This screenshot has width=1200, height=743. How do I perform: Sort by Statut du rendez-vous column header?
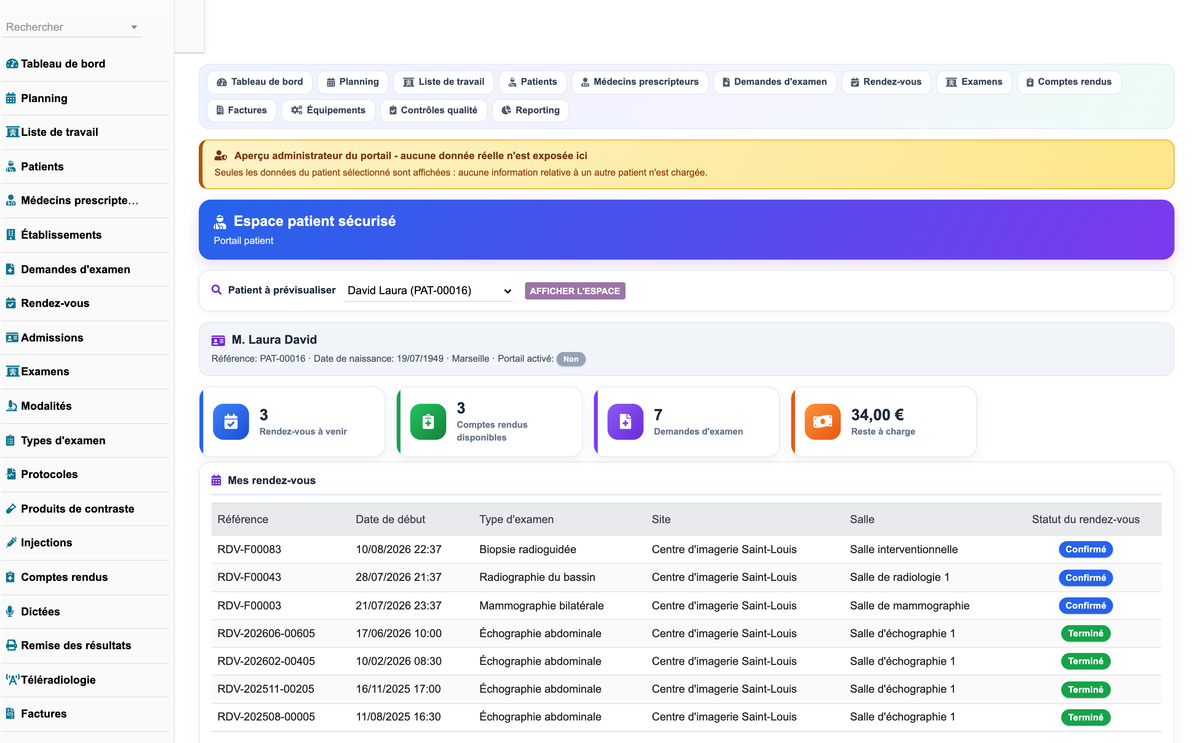click(x=1086, y=519)
